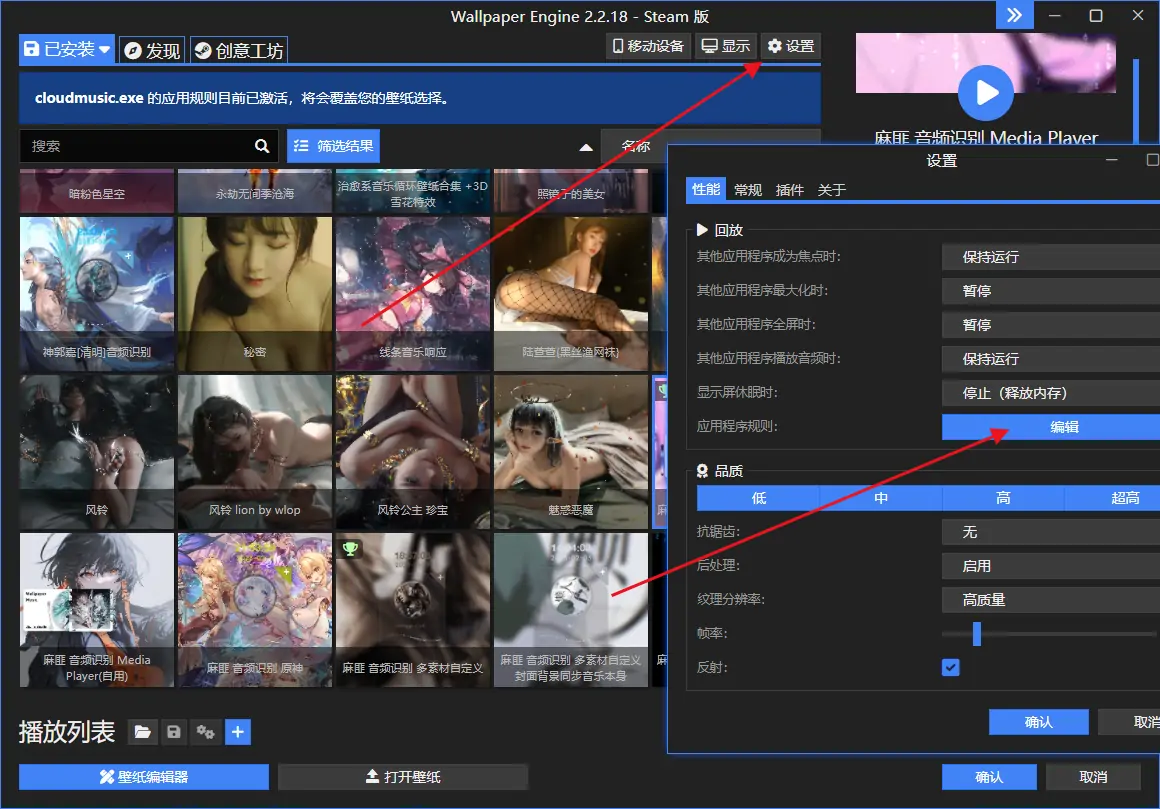This screenshot has height=809, width=1160.
Task: Click 编辑 button for application rules
Action: [x=1050, y=427]
